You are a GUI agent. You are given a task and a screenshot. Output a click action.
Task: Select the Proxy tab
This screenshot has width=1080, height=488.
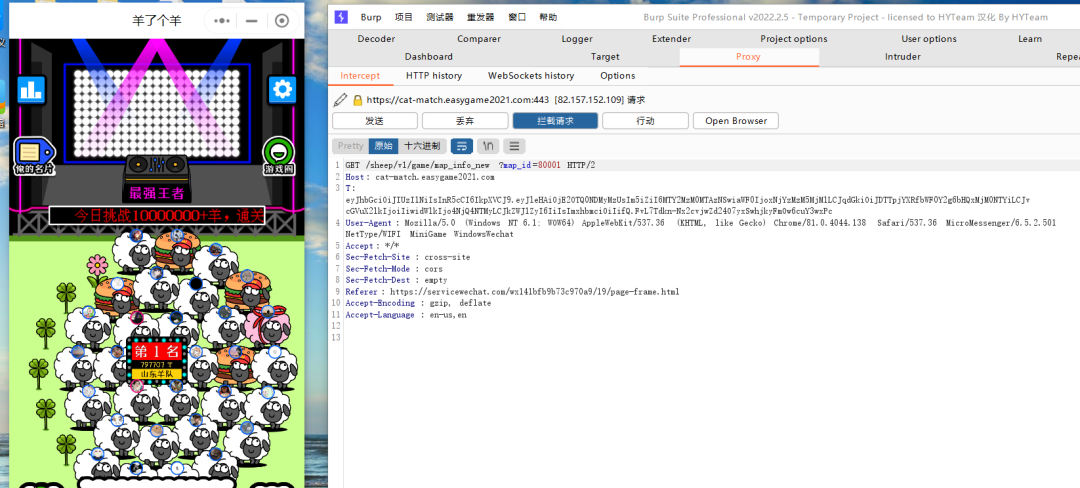coord(748,56)
